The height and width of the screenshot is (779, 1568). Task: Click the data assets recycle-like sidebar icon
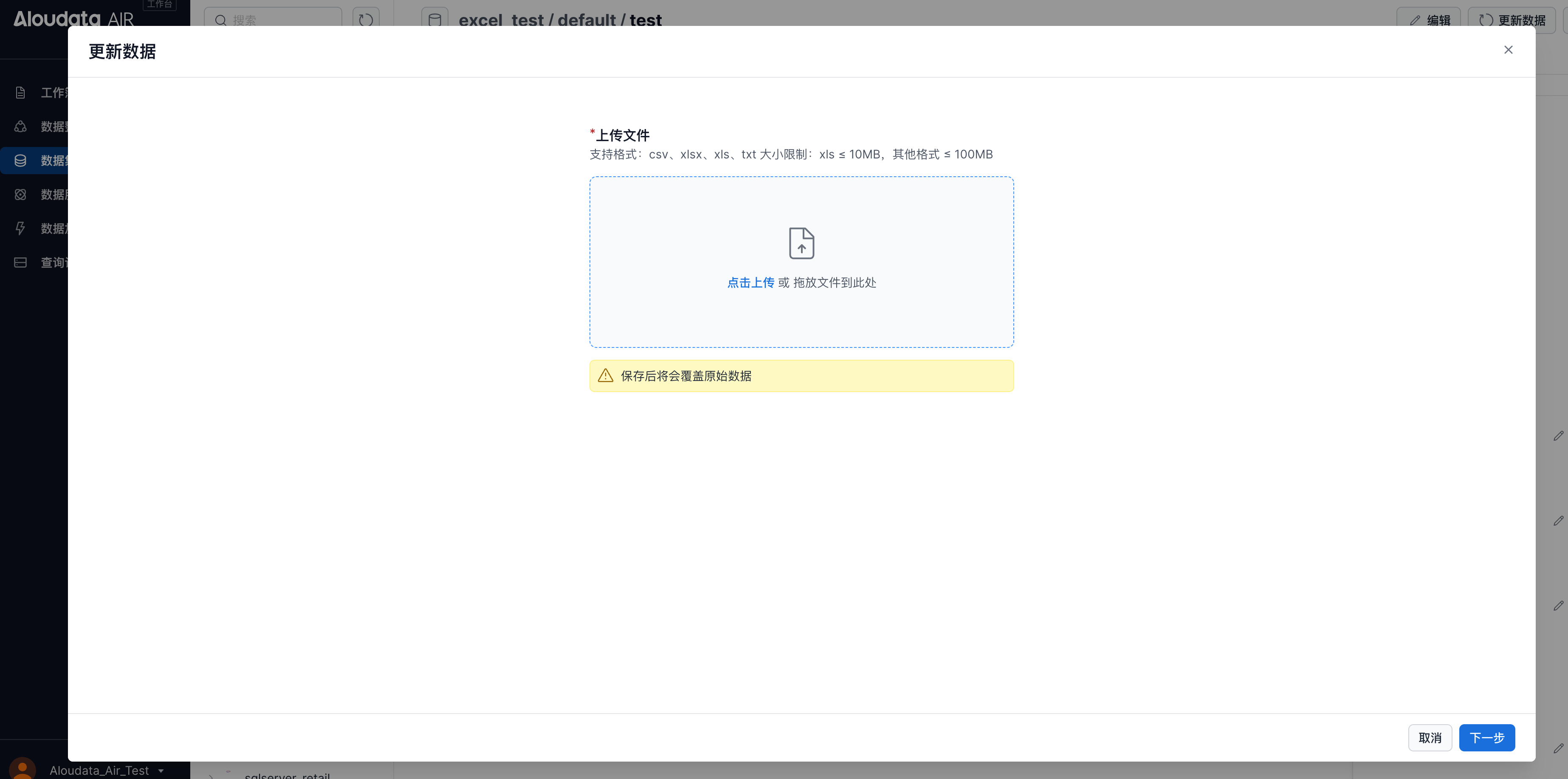tap(20, 127)
